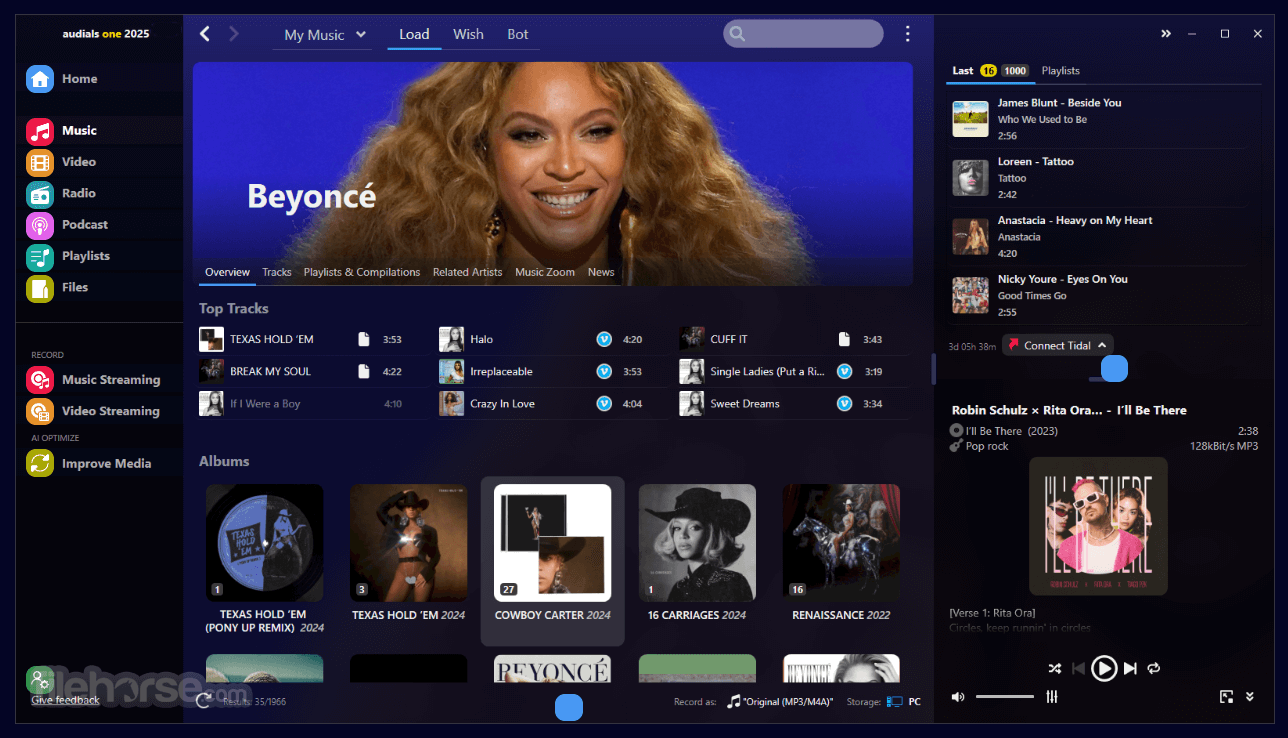Open the Record as format dropdown

780,702
